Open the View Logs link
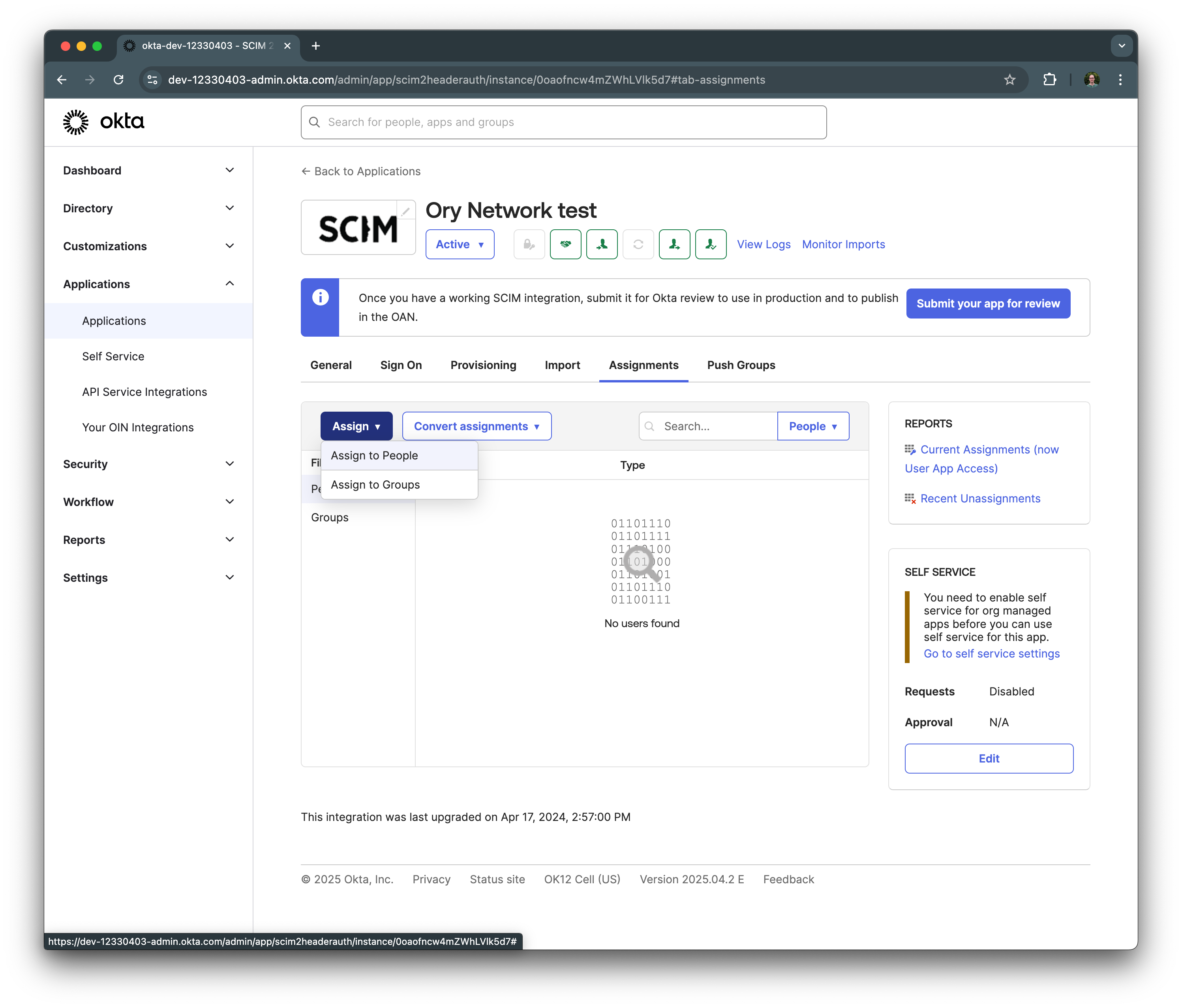This screenshot has height=1008, width=1182. tap(763, 244)
